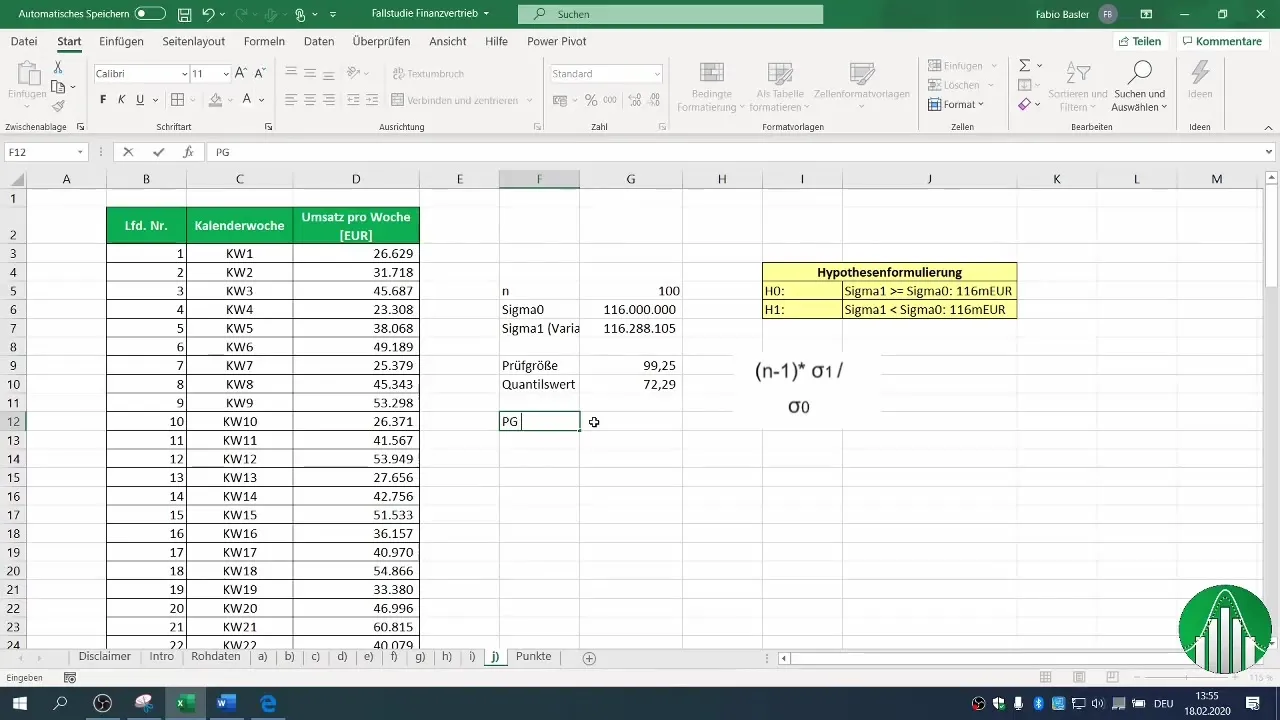This screenshot has width=1280, height=720.
Task: Open Bedingte Formatierung menu
Action: (x=711, y=88)
